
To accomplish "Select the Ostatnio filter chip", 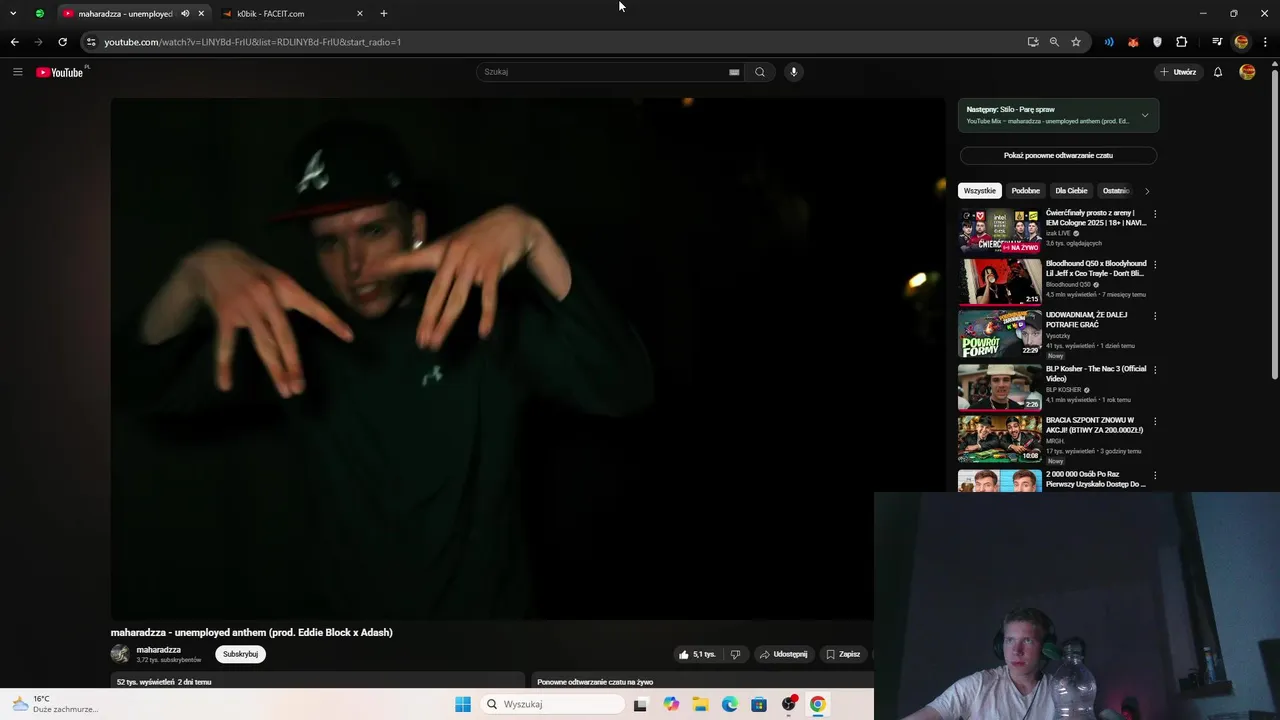I will pyautogui.click(x=1116, y=191).
